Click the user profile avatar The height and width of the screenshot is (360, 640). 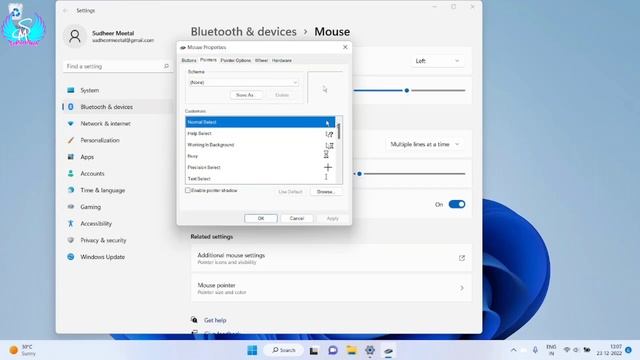[x=75, y=37]
